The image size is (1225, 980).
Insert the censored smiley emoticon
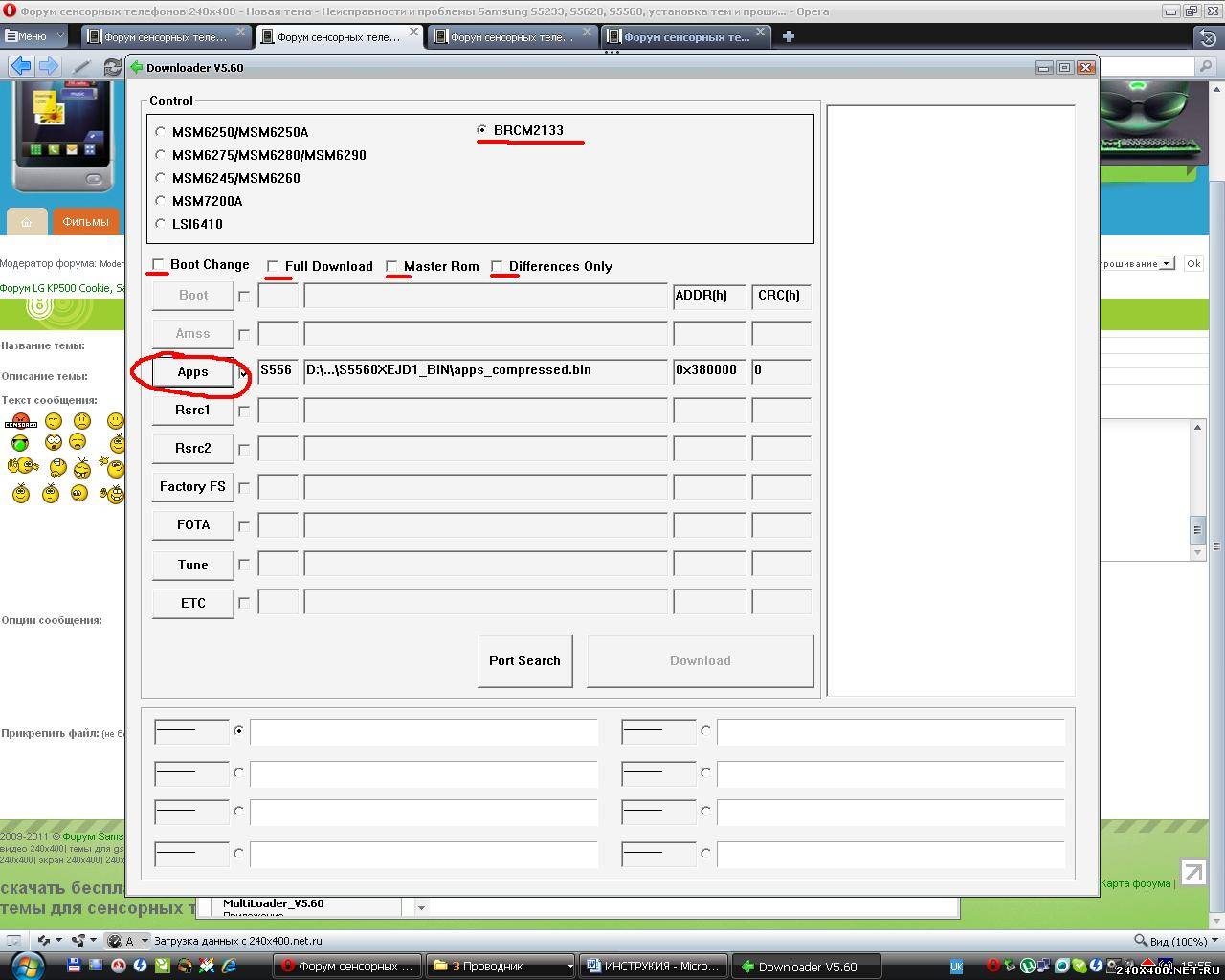pyautogui.click(x=21, y=421)
